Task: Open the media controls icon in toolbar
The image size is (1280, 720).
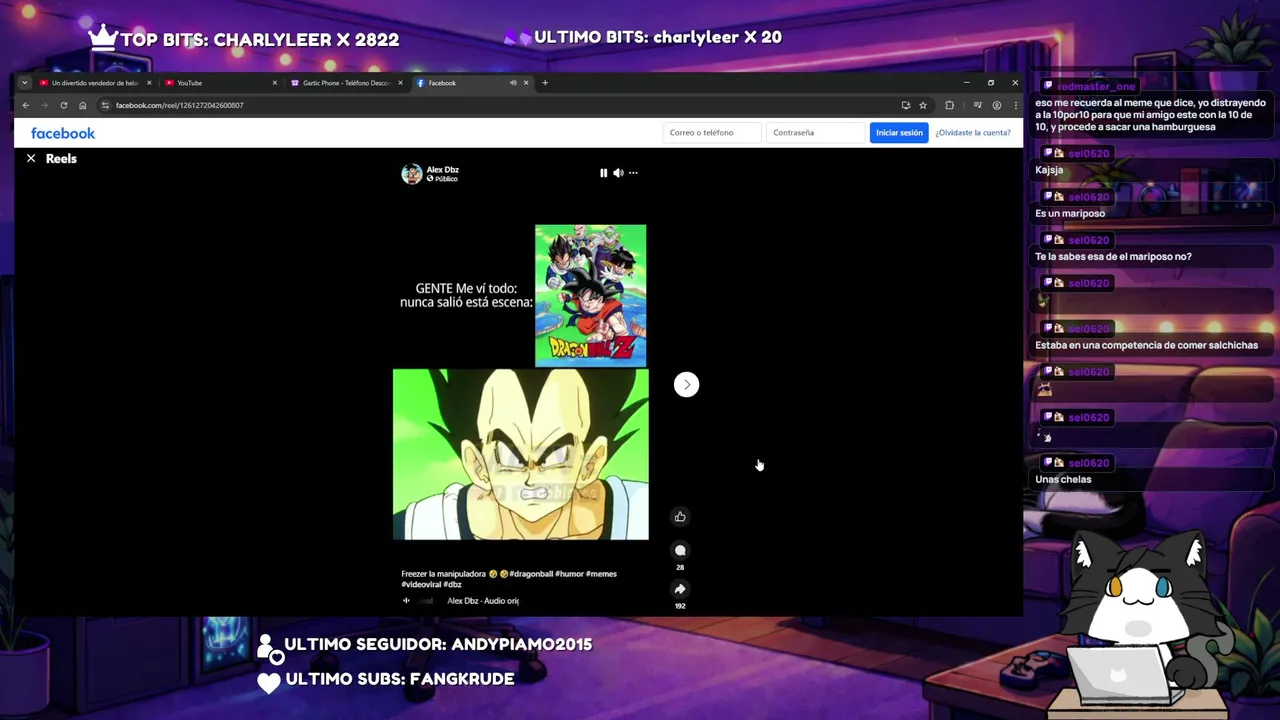Action: (x=977, y=105)
